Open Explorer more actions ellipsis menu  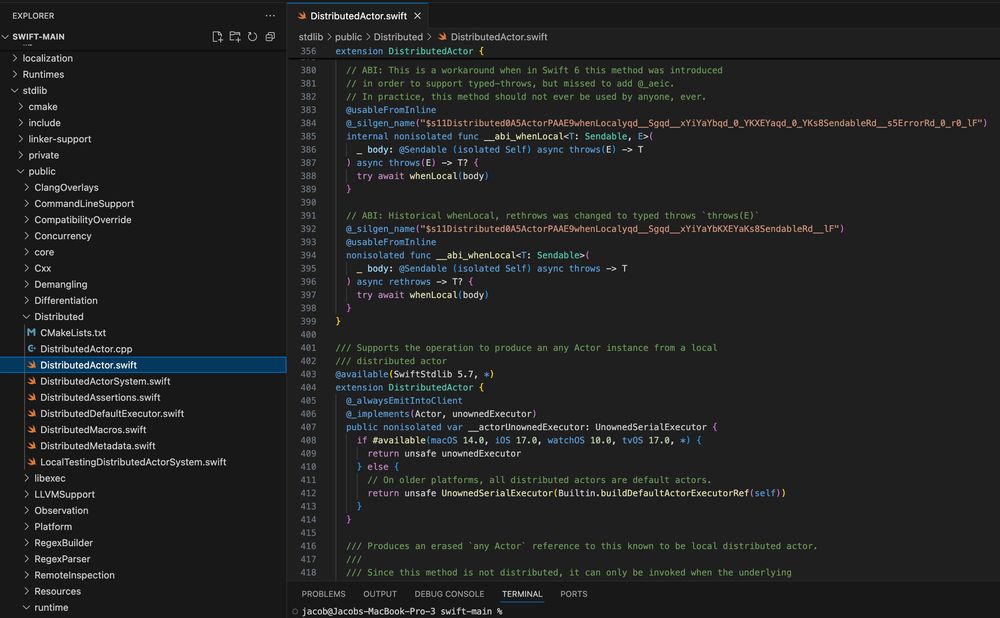tap(270, 15)
